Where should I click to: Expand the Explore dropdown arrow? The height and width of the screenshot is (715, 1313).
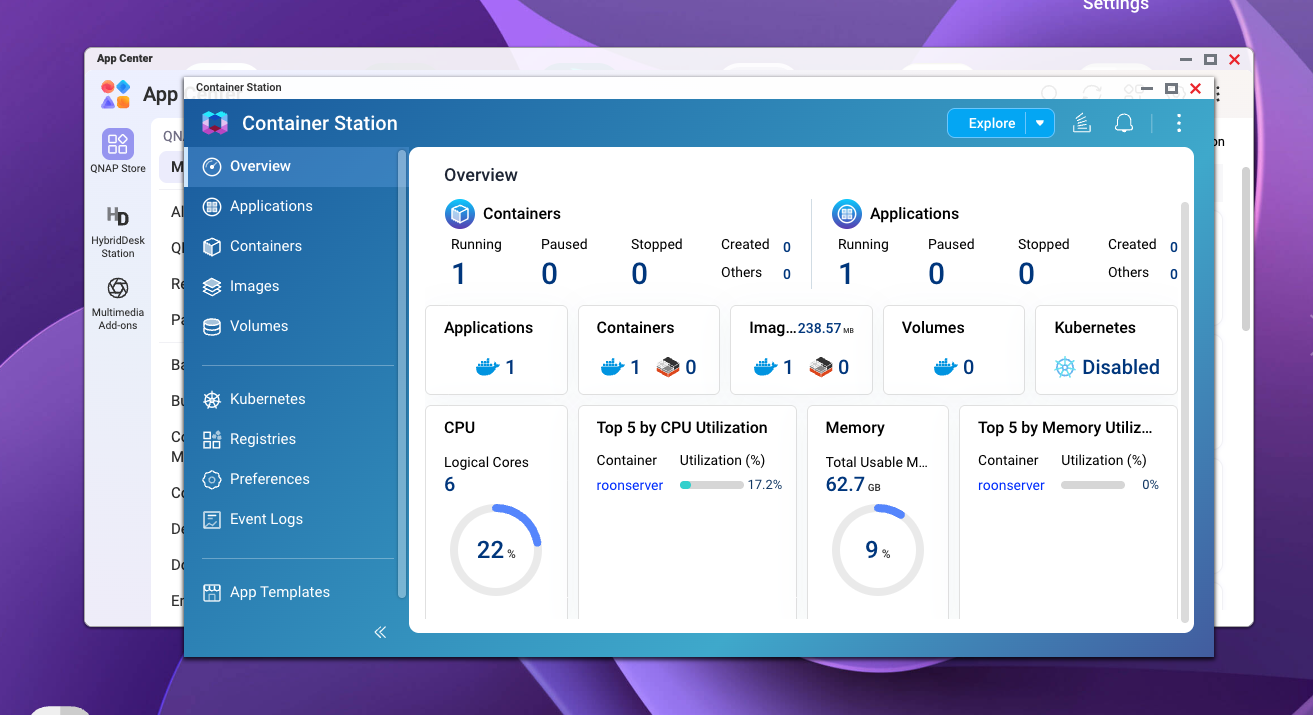tap(1040, 123)
